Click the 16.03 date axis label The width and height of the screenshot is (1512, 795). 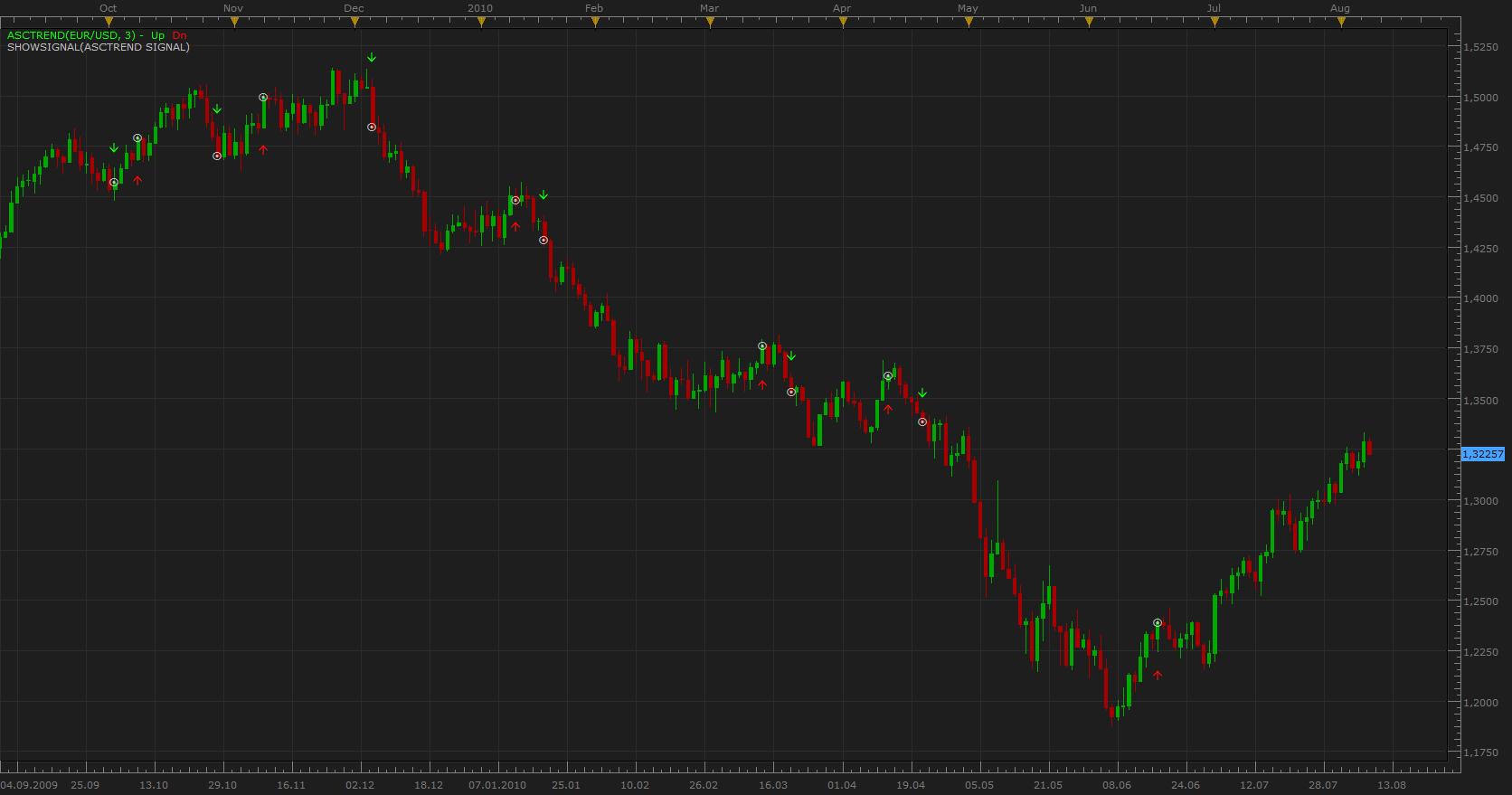773,785
